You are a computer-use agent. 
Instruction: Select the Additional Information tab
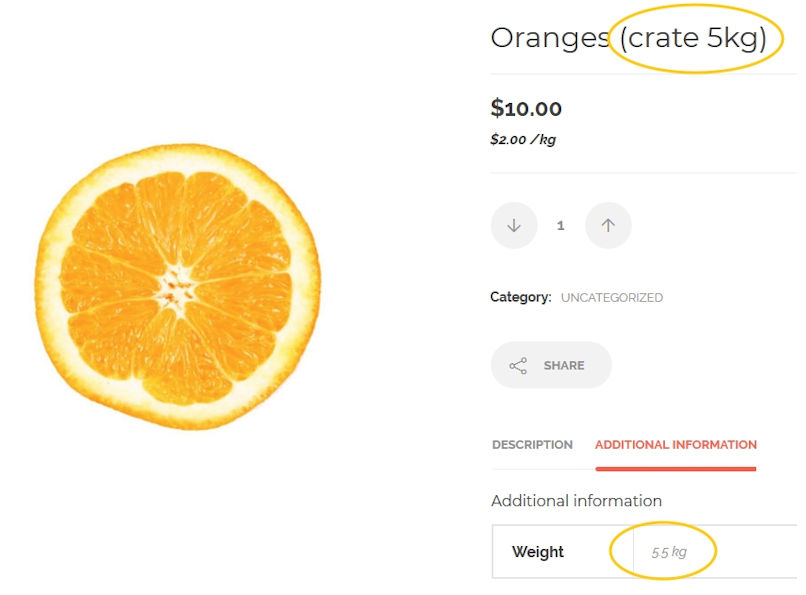point(676,444)
